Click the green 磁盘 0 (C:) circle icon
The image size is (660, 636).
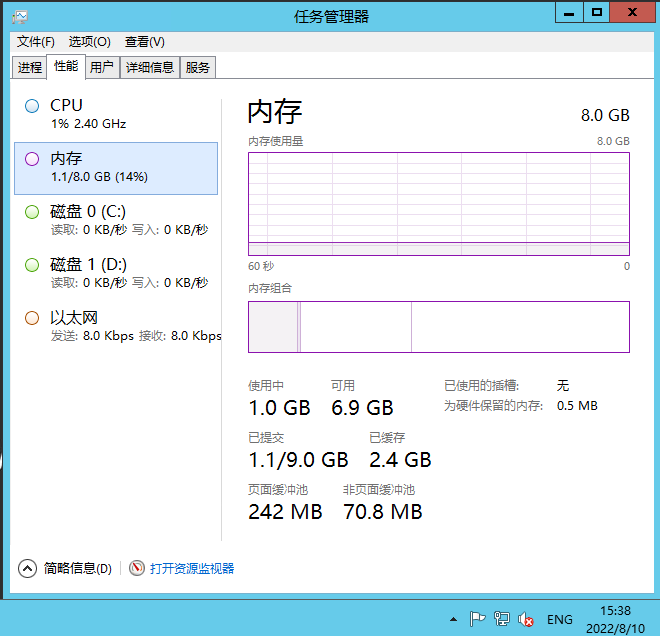[32, 212]
